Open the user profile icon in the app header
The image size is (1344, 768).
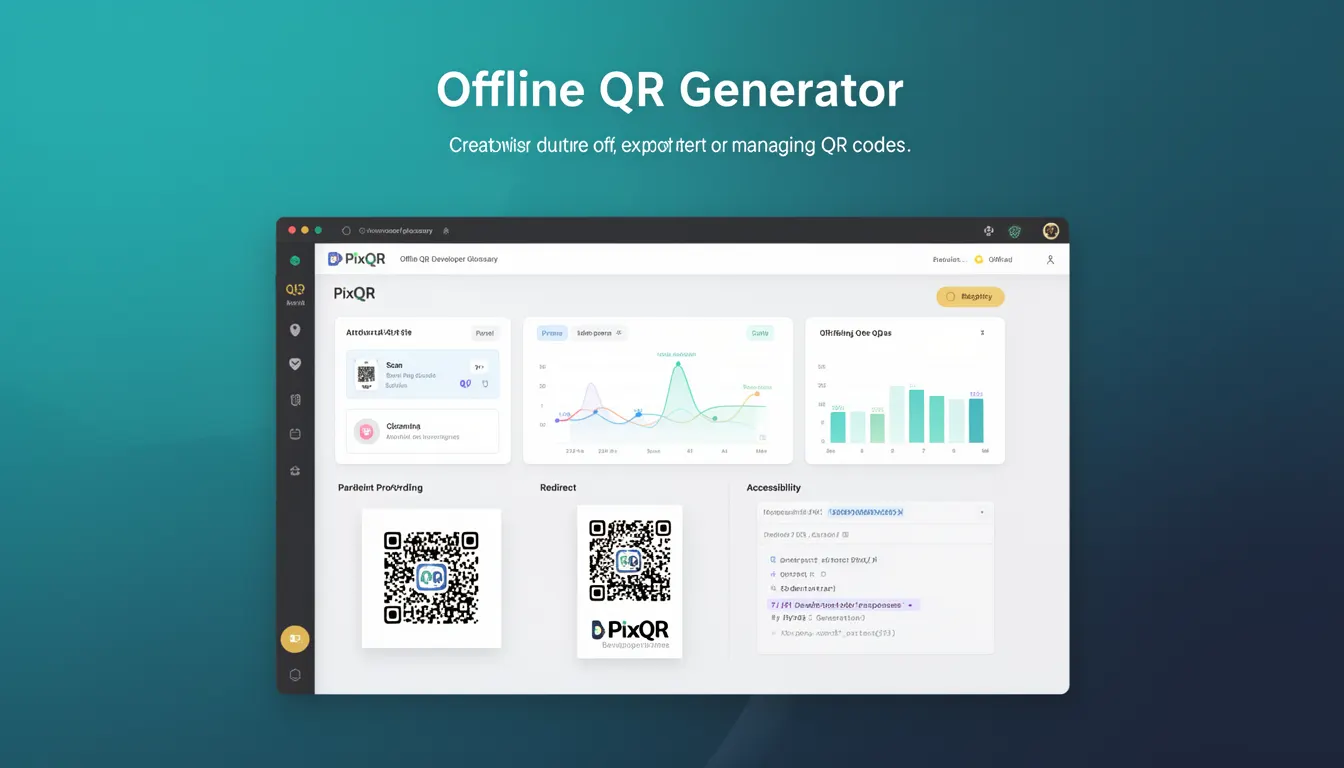tap(1050, 259)
